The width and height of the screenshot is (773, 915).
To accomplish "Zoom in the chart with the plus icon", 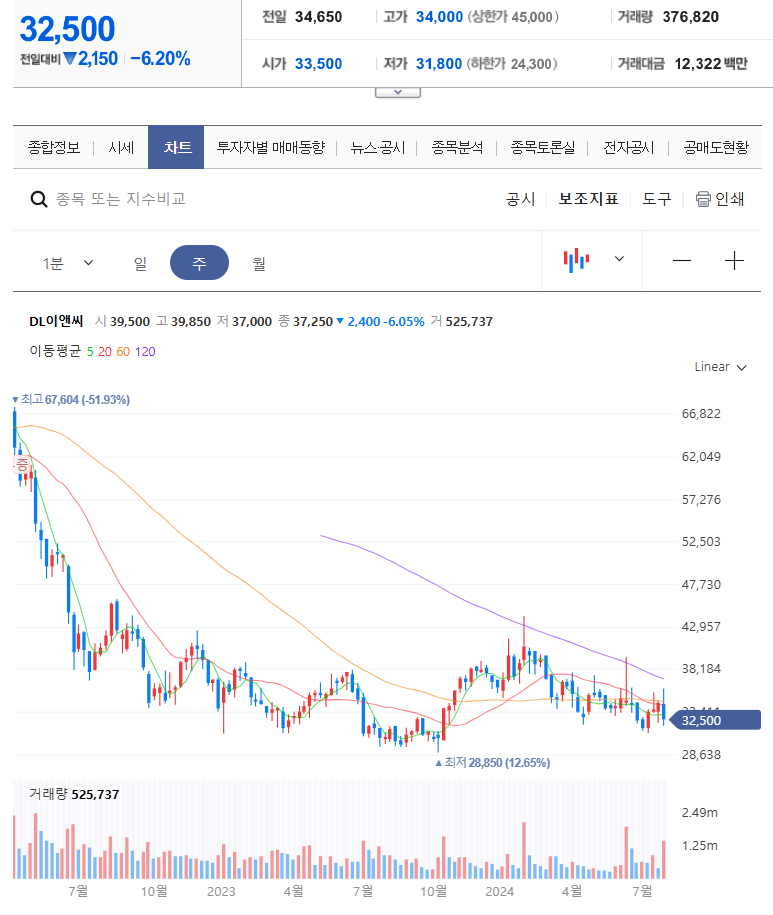I will tap(734, 260).
